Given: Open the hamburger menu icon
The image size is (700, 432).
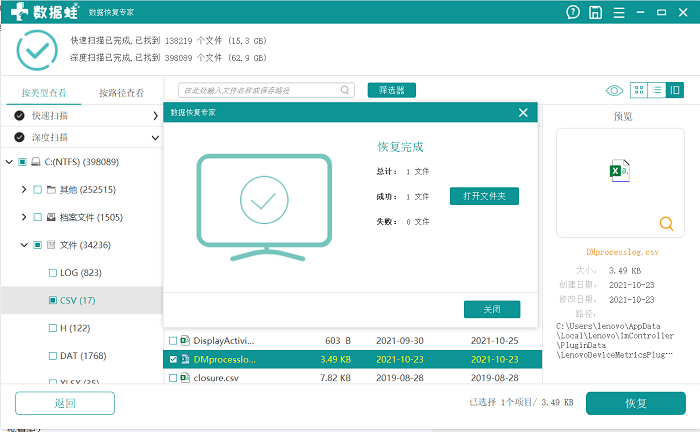Looking at the screenshot, I should (619, 12).
